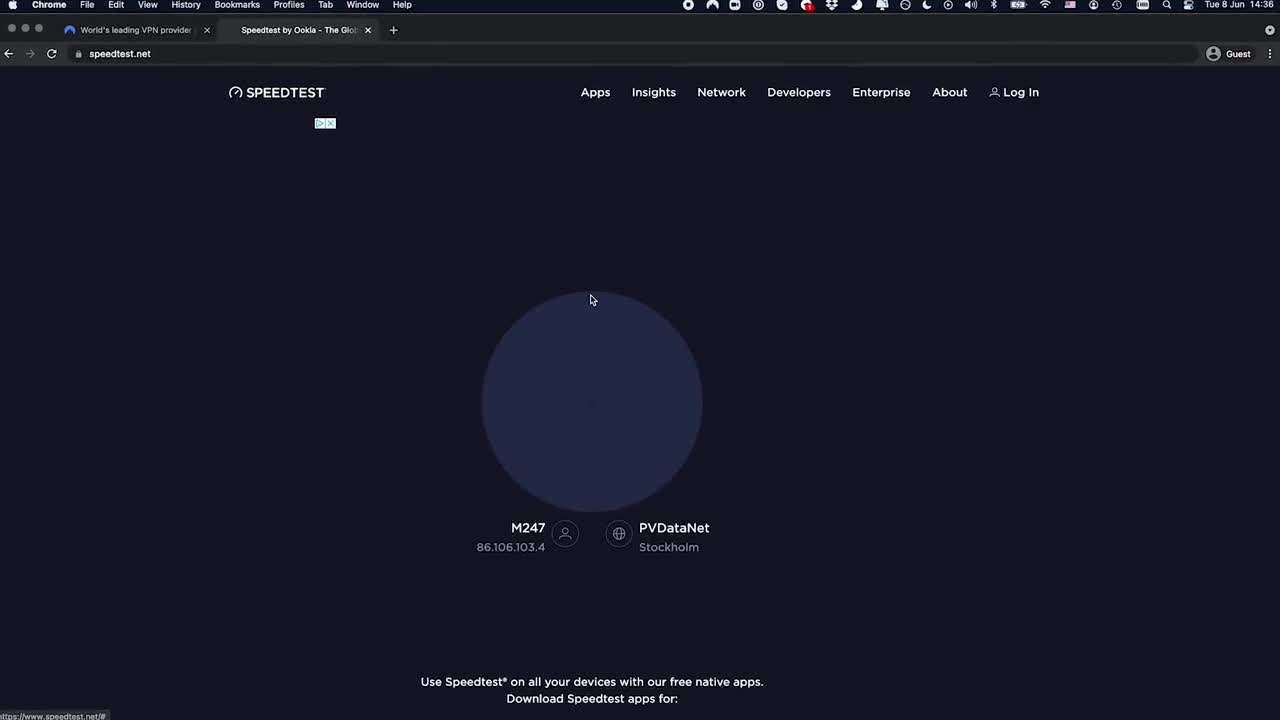Open volume control in menu bar
This screenshot has width=1280, height=720.
pos(971,5)
